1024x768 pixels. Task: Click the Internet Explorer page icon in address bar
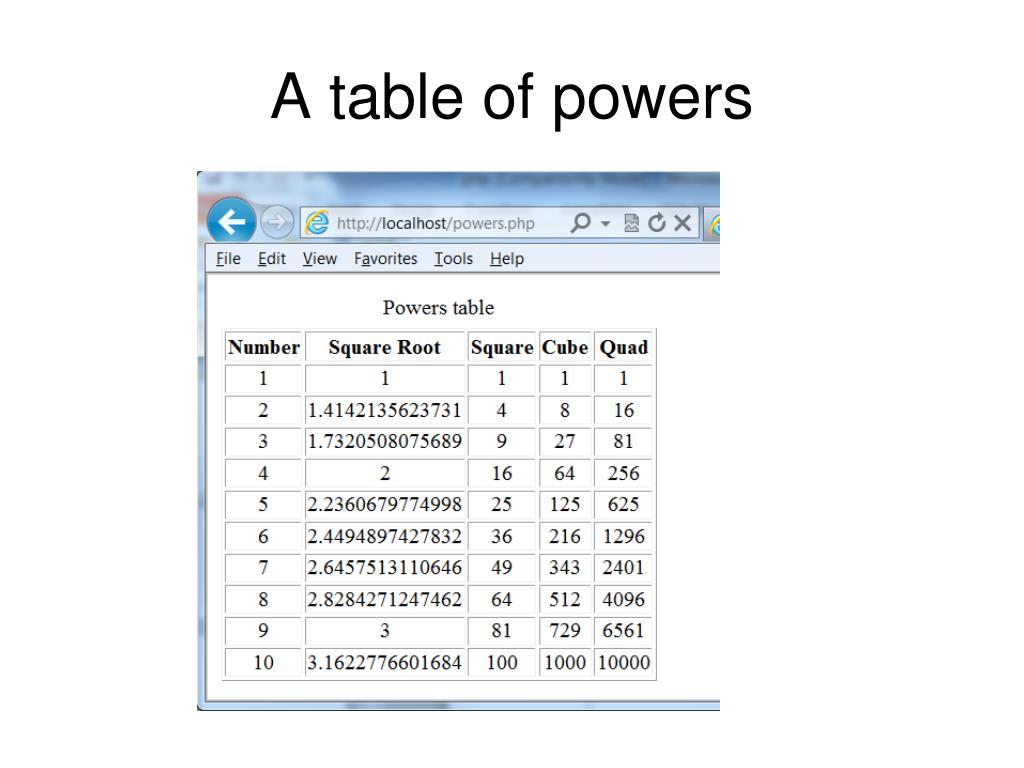(317, 223)
